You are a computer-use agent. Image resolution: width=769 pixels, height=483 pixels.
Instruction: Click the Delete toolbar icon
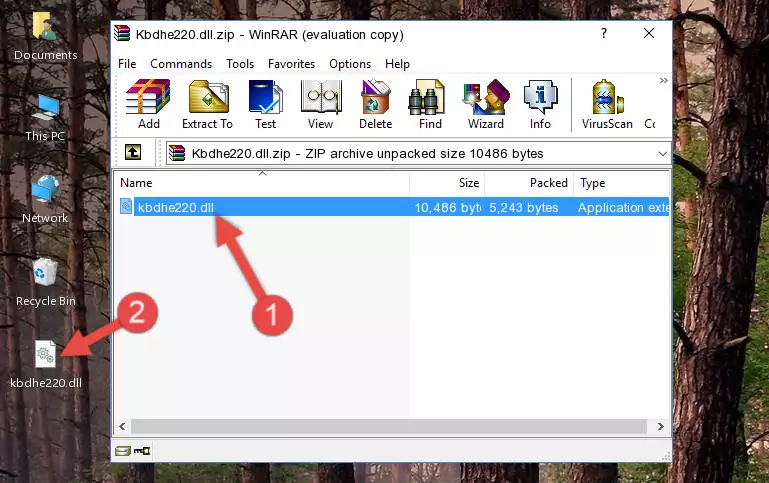pyautogui.click(x=376, y=104)
